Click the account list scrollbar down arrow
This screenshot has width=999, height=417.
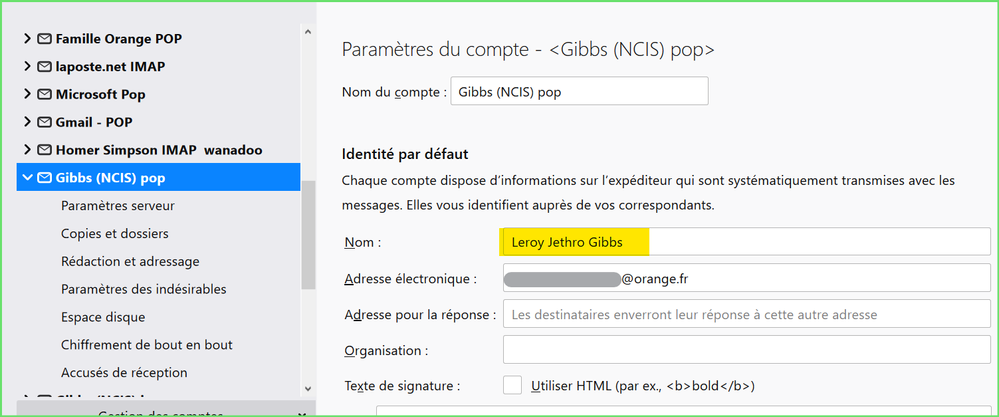[308, 386]
